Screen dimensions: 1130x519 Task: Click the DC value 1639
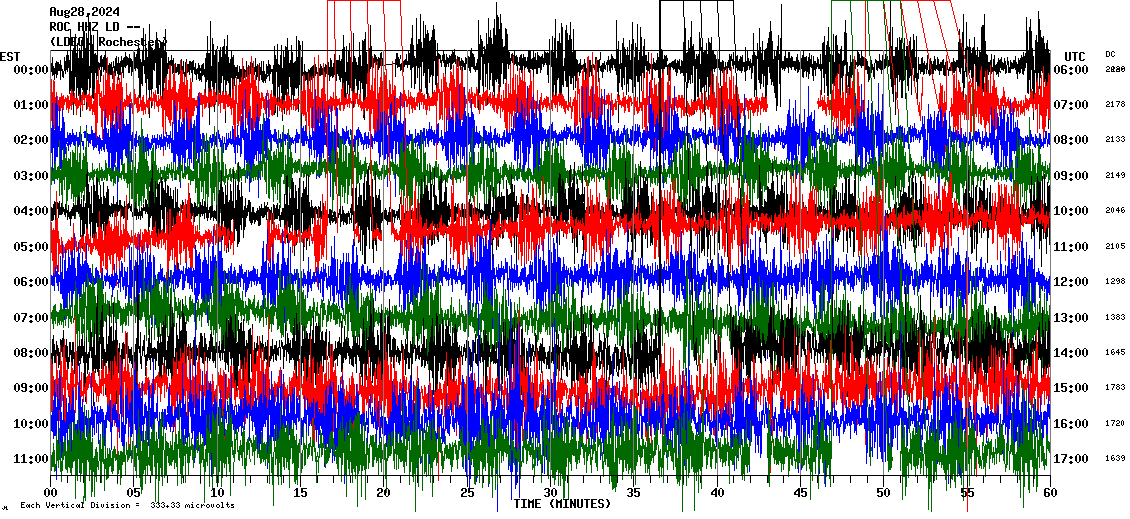click(1115, 459)
